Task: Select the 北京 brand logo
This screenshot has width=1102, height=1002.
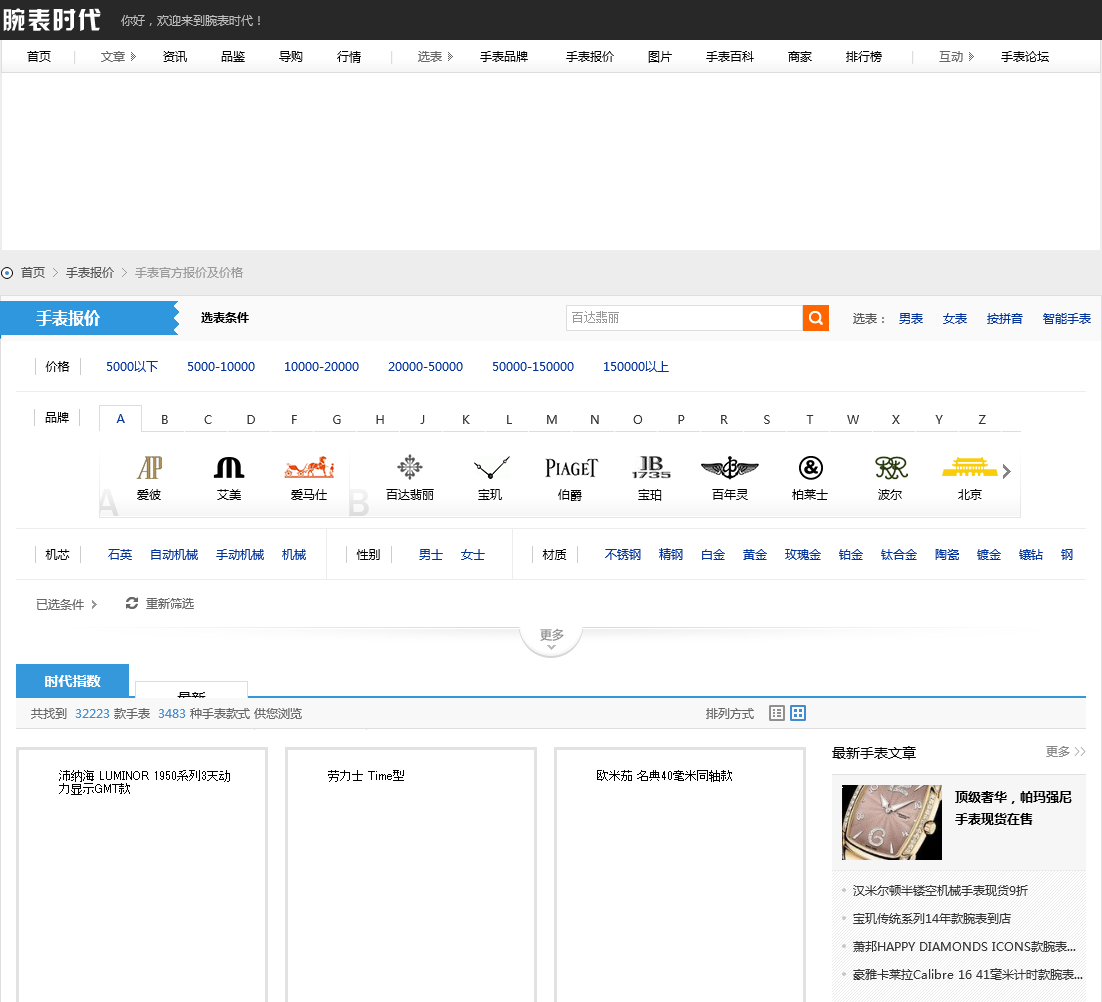Action: [x=970, y=467]
